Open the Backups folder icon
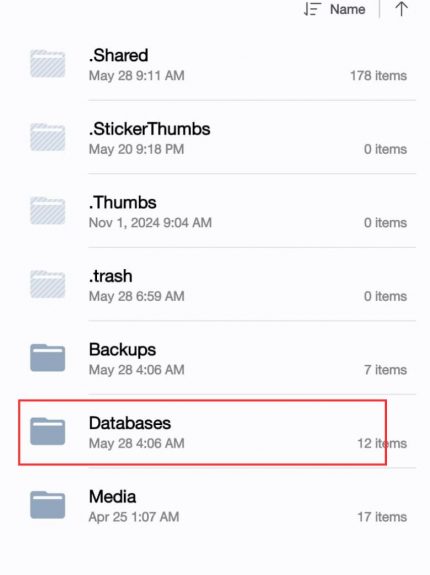 [48, 358]
